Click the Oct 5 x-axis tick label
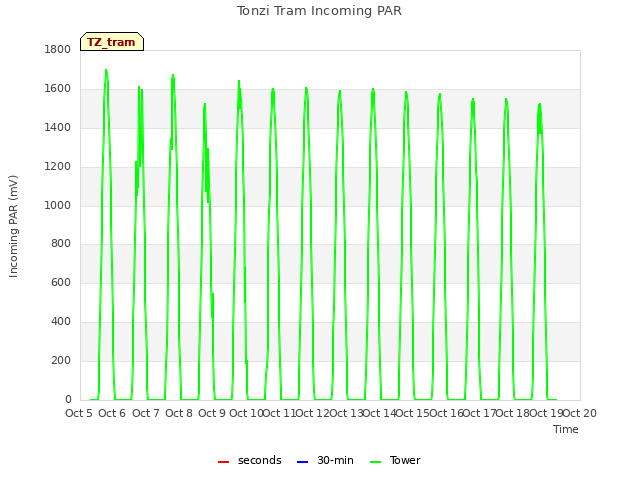Image resolution: width=640 pixels, height=480 pixels. click(x=79, y=413)
